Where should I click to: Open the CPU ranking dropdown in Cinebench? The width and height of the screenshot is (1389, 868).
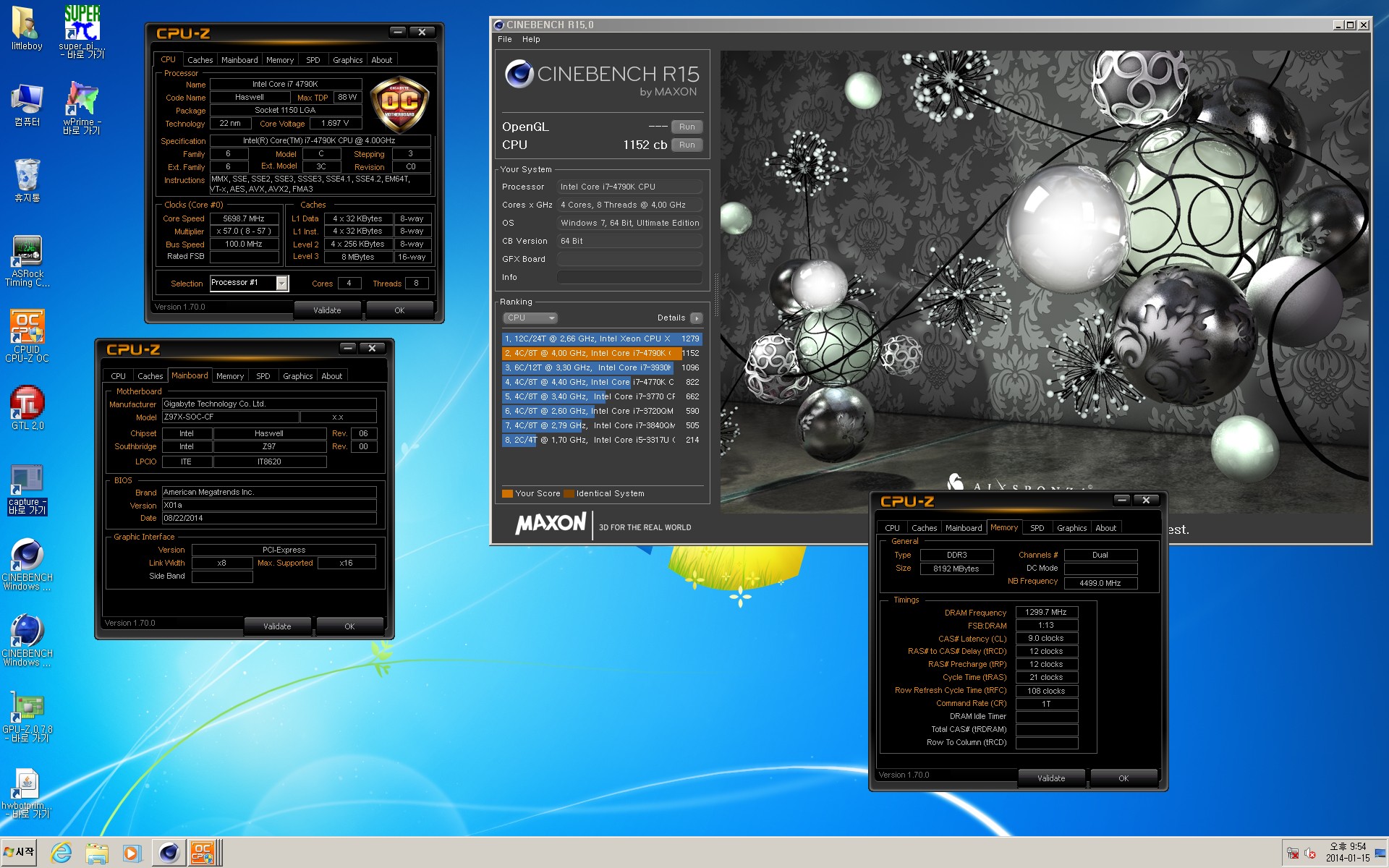click(530, 318)
